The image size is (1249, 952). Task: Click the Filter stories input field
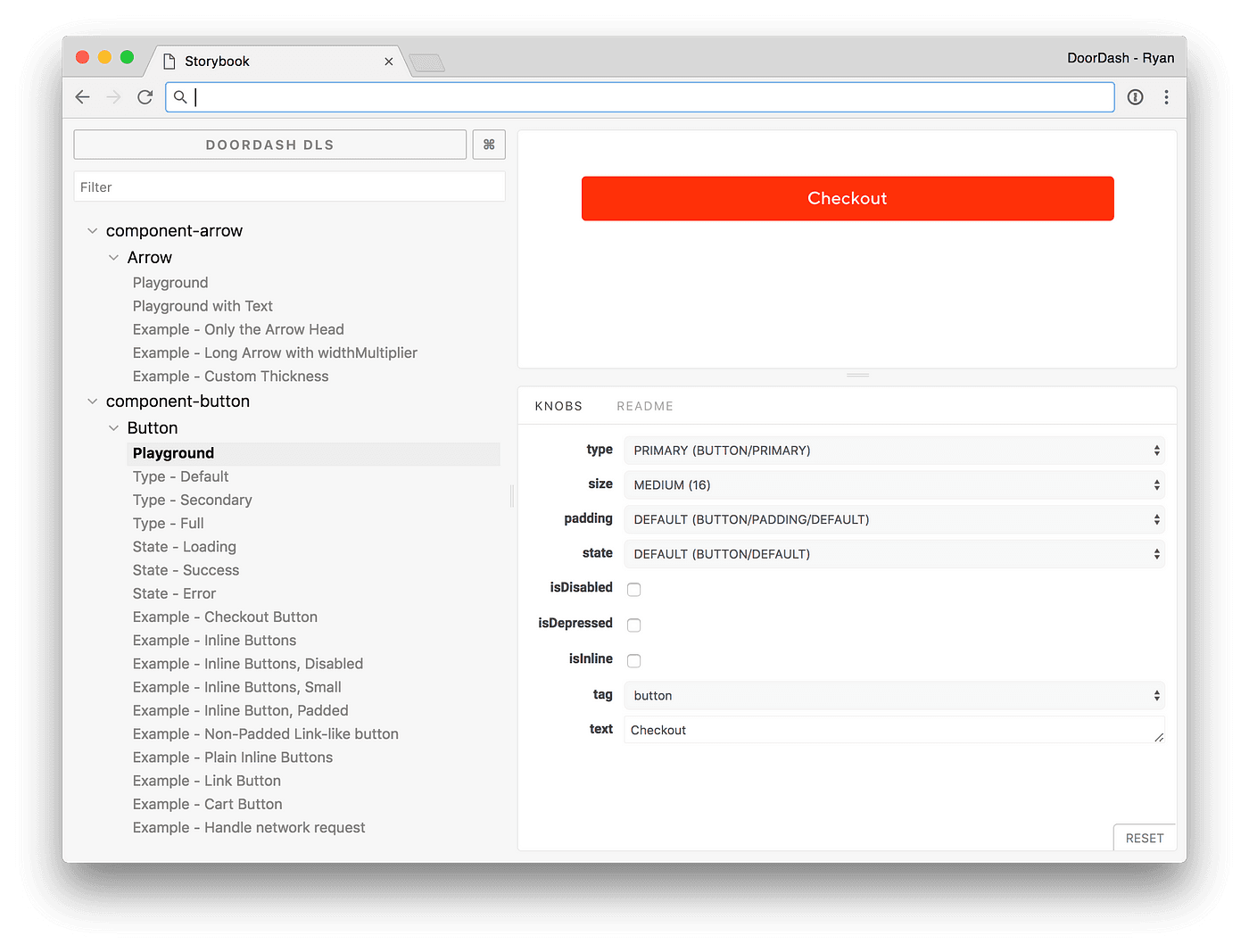point(289,186)
